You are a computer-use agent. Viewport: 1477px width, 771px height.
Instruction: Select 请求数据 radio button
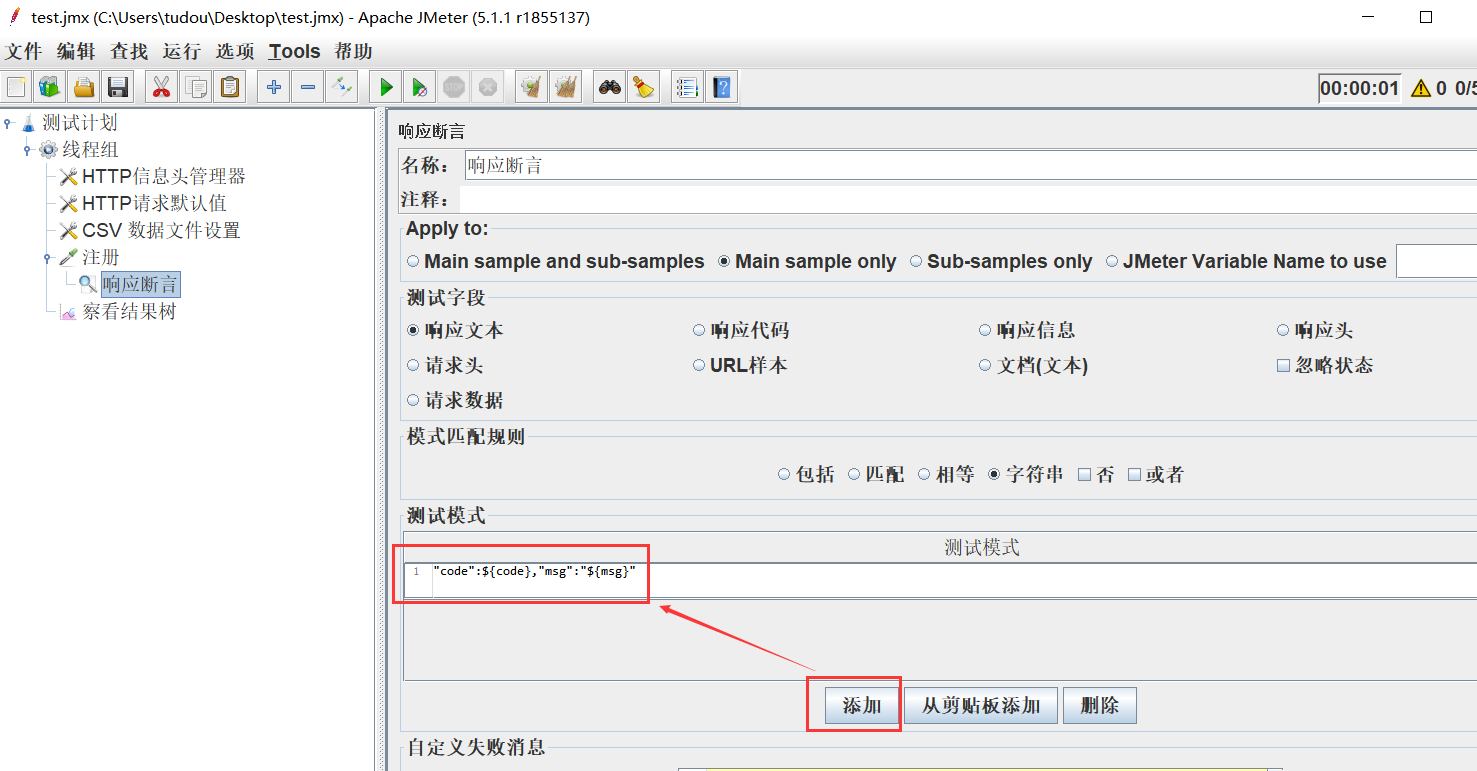click(x=455, y=400)
